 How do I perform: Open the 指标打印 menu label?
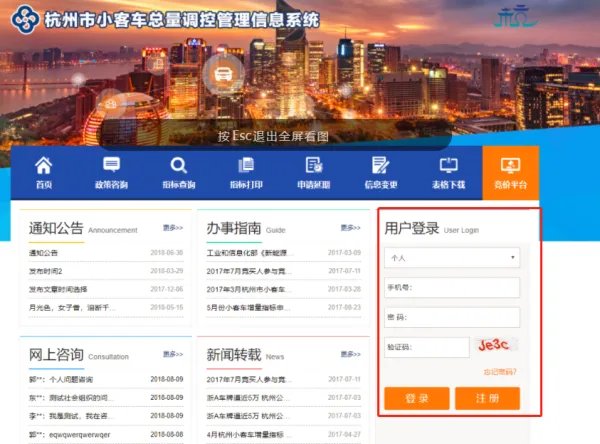[x=246, y=185]
